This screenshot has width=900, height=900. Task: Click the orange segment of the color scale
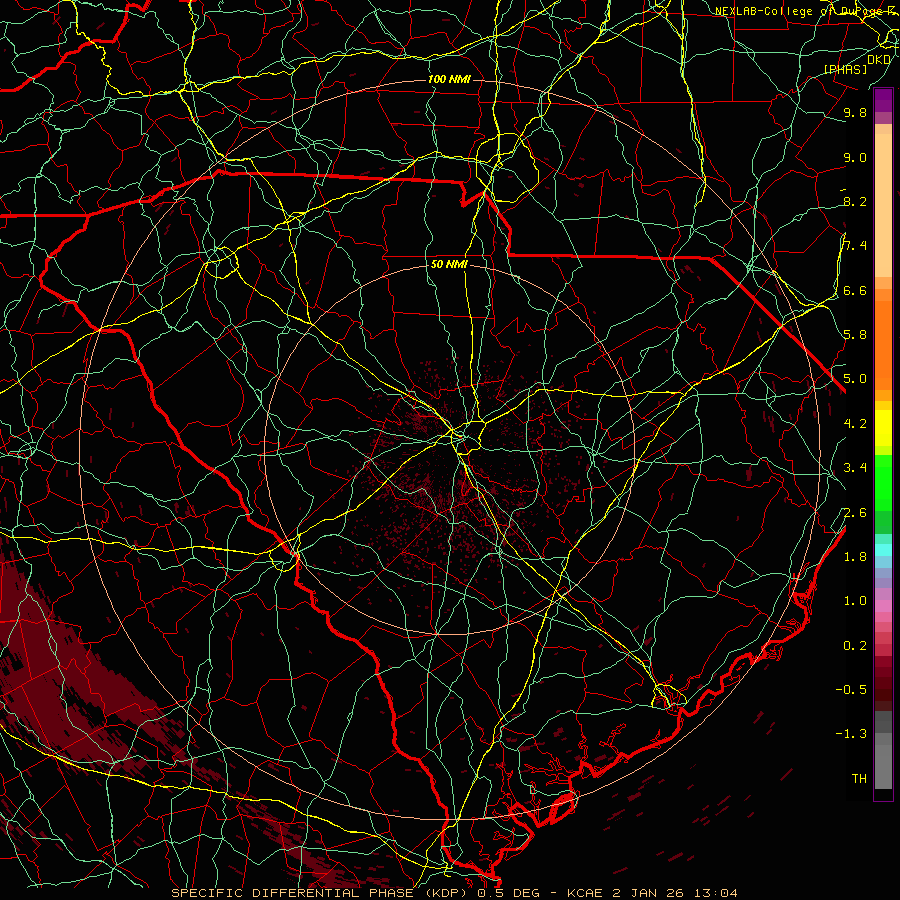(x=883, y=345)
